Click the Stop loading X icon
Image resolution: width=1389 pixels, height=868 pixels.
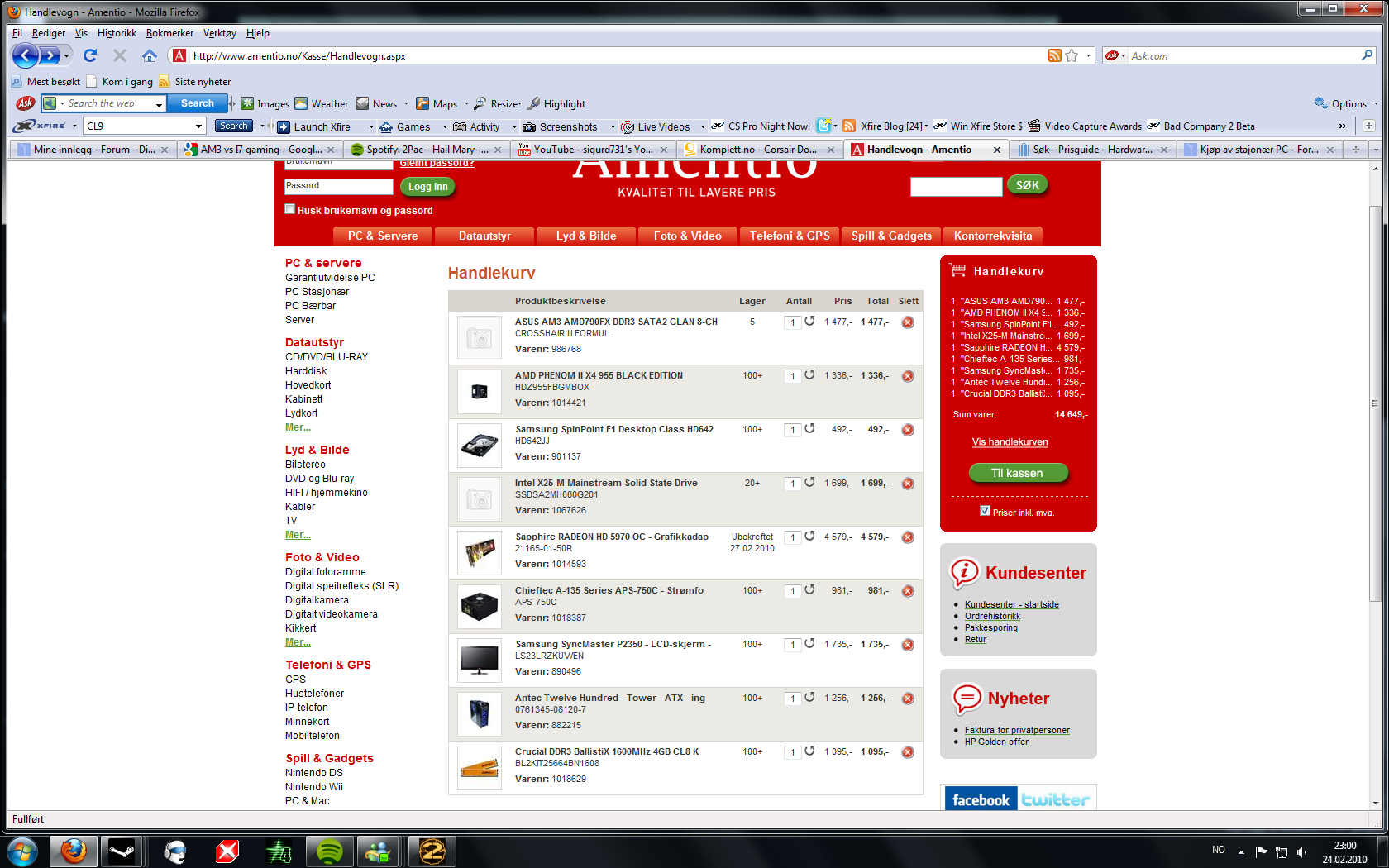(120, 55)
